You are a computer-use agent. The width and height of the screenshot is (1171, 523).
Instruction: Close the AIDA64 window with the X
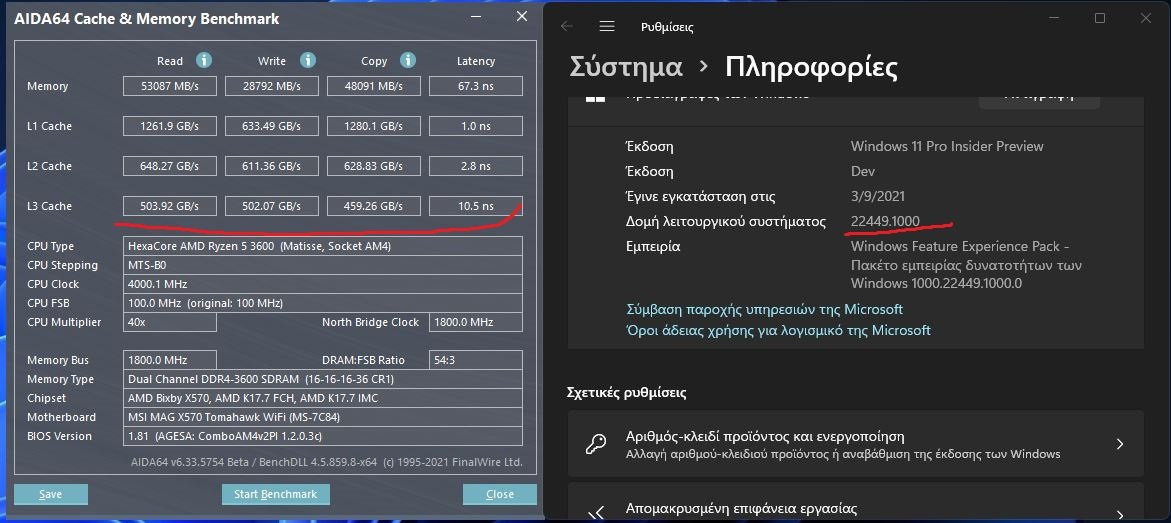click(521, 17)
